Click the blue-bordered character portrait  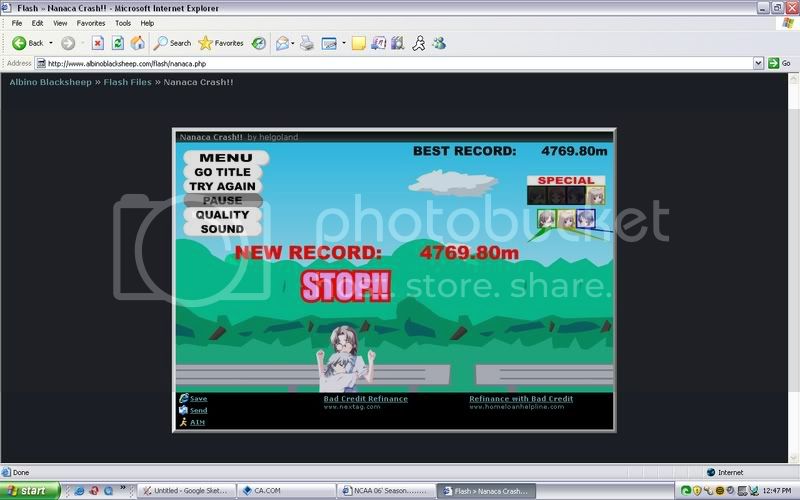click(586, 218)
